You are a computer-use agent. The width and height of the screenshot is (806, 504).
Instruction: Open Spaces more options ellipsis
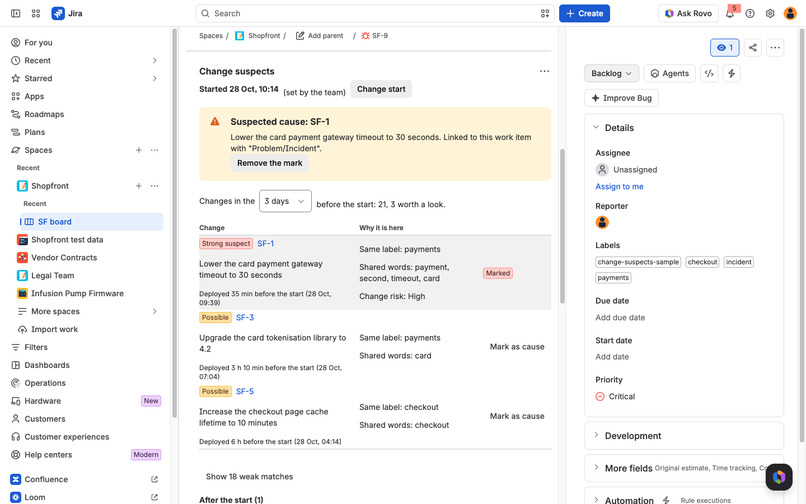coord(154,150)
